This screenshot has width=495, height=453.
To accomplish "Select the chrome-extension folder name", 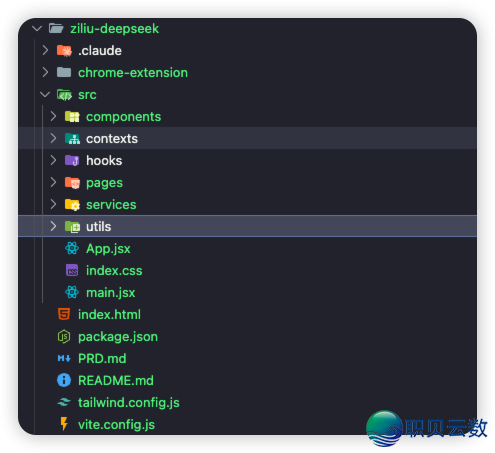I will pos(133,73).
